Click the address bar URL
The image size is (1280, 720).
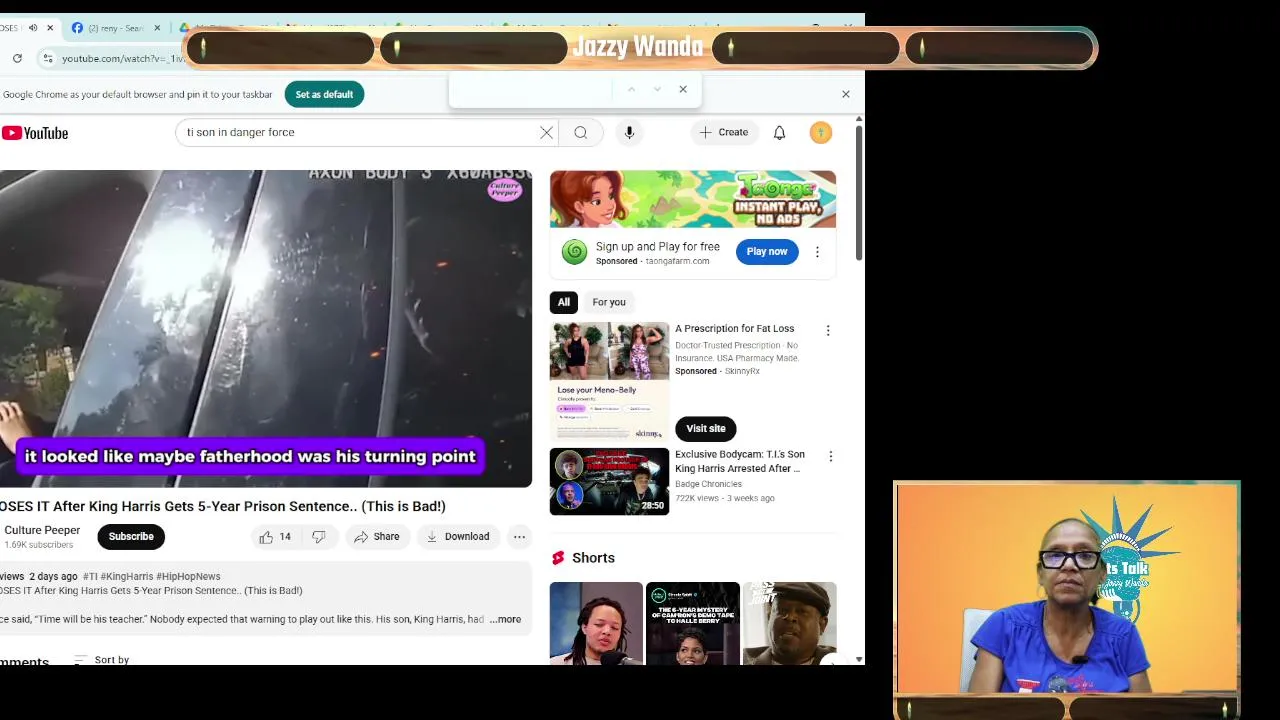(x=123, y=58)
